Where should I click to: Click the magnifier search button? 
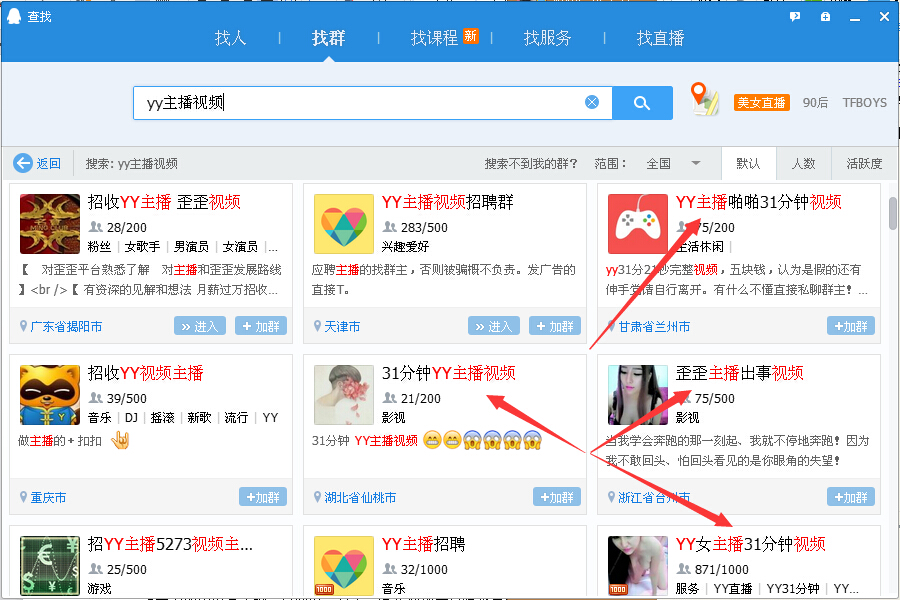pyautogui.click(x=642, y=103)
